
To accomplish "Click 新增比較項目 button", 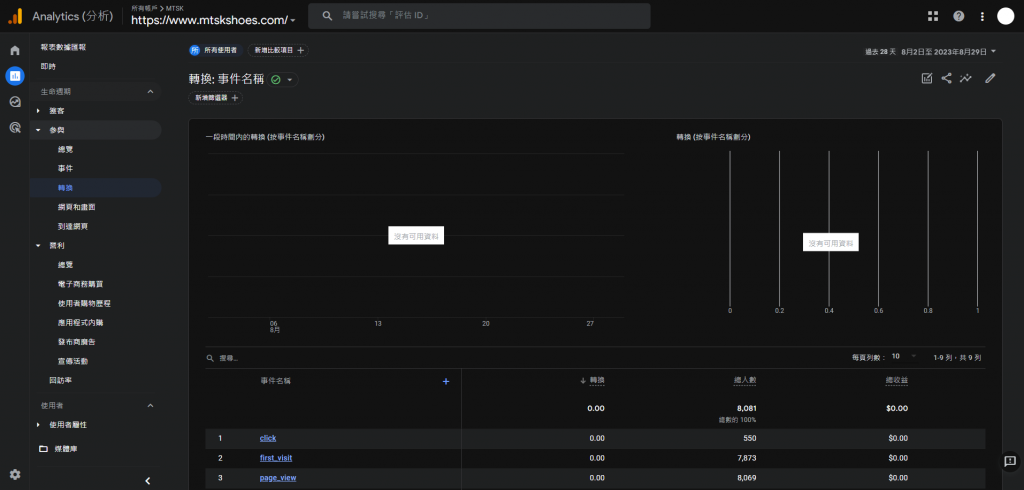I will point(278,50).
